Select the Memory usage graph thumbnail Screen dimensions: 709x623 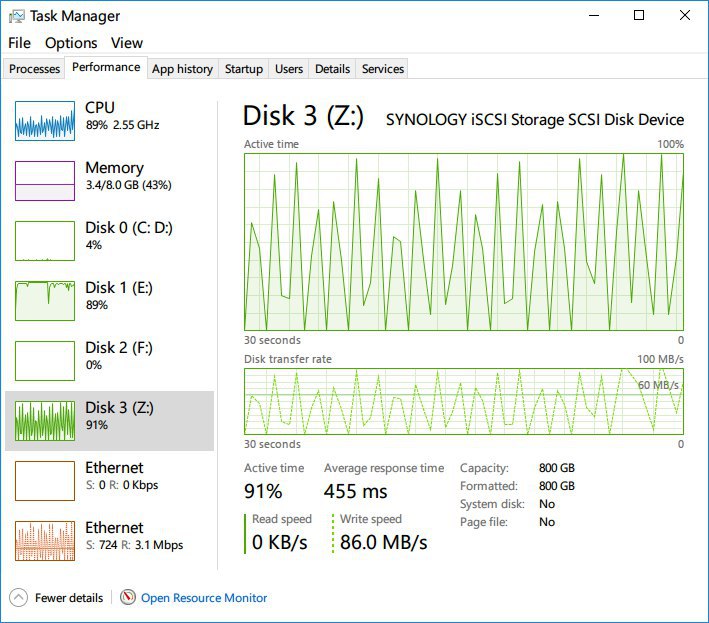(45, 181)
